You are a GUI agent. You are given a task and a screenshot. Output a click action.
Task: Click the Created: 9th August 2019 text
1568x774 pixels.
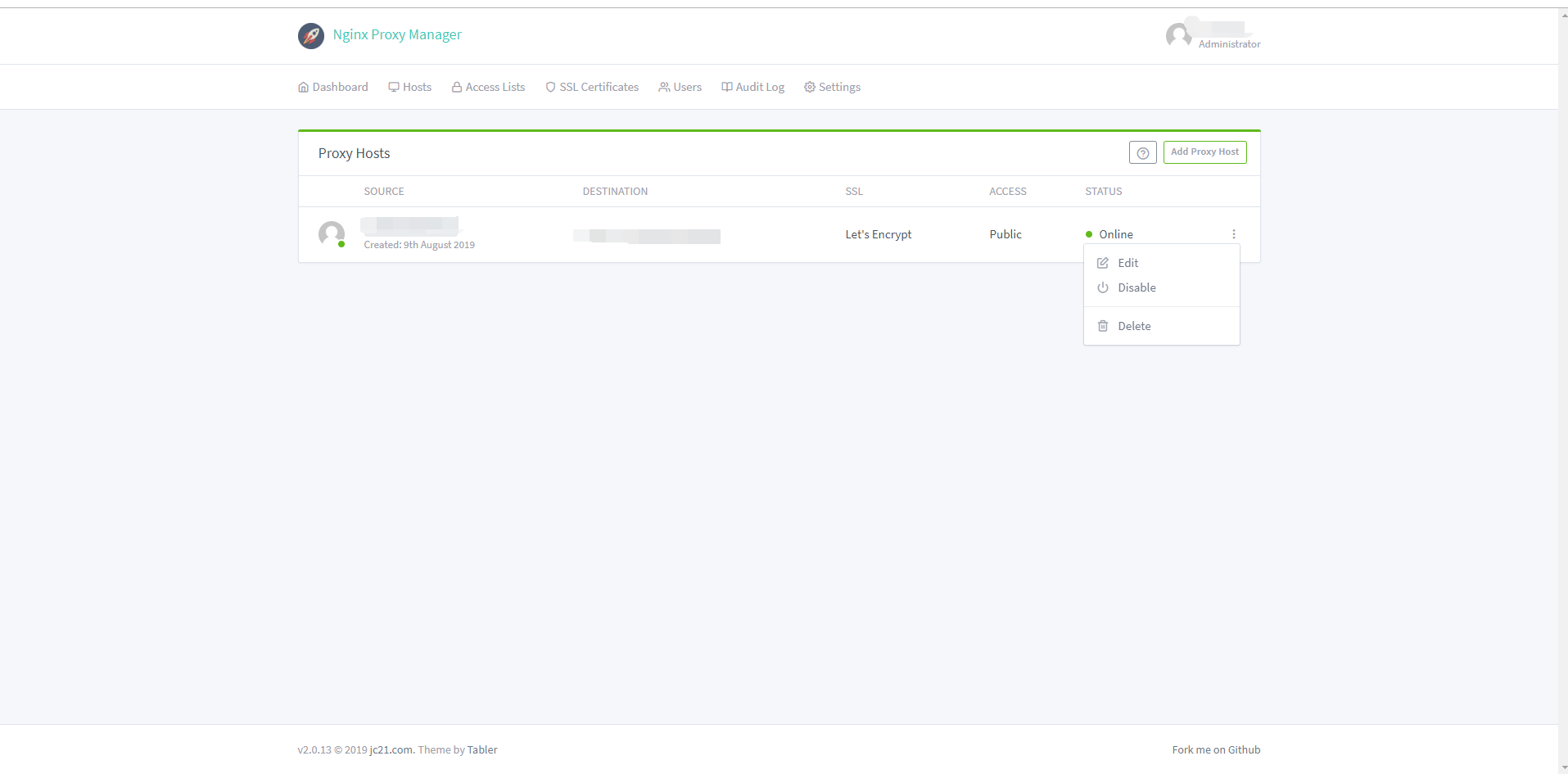coord(419,245)
